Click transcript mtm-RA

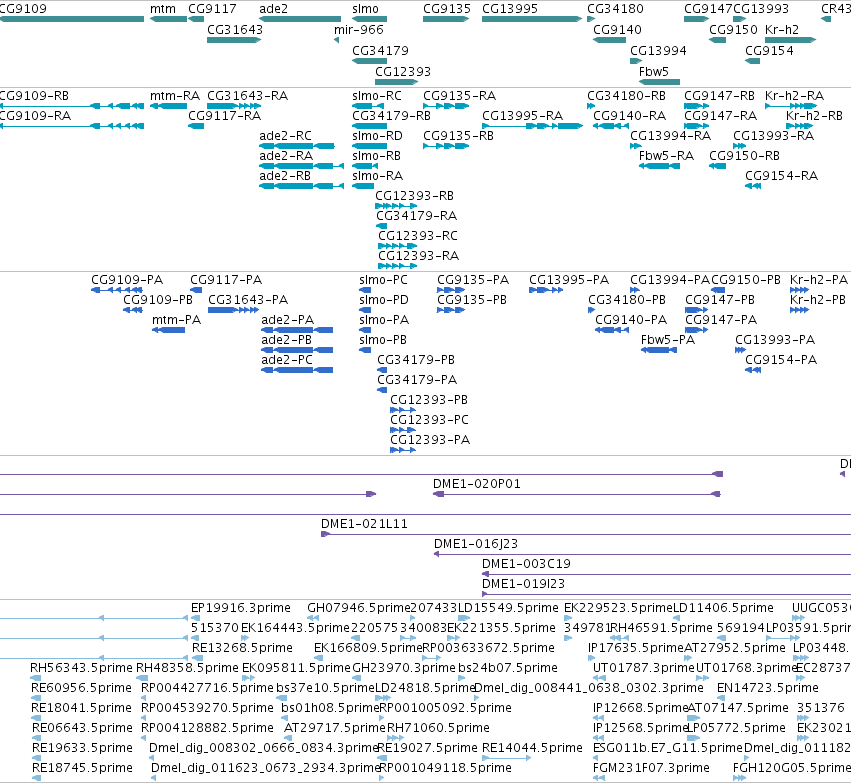[168, 106]
